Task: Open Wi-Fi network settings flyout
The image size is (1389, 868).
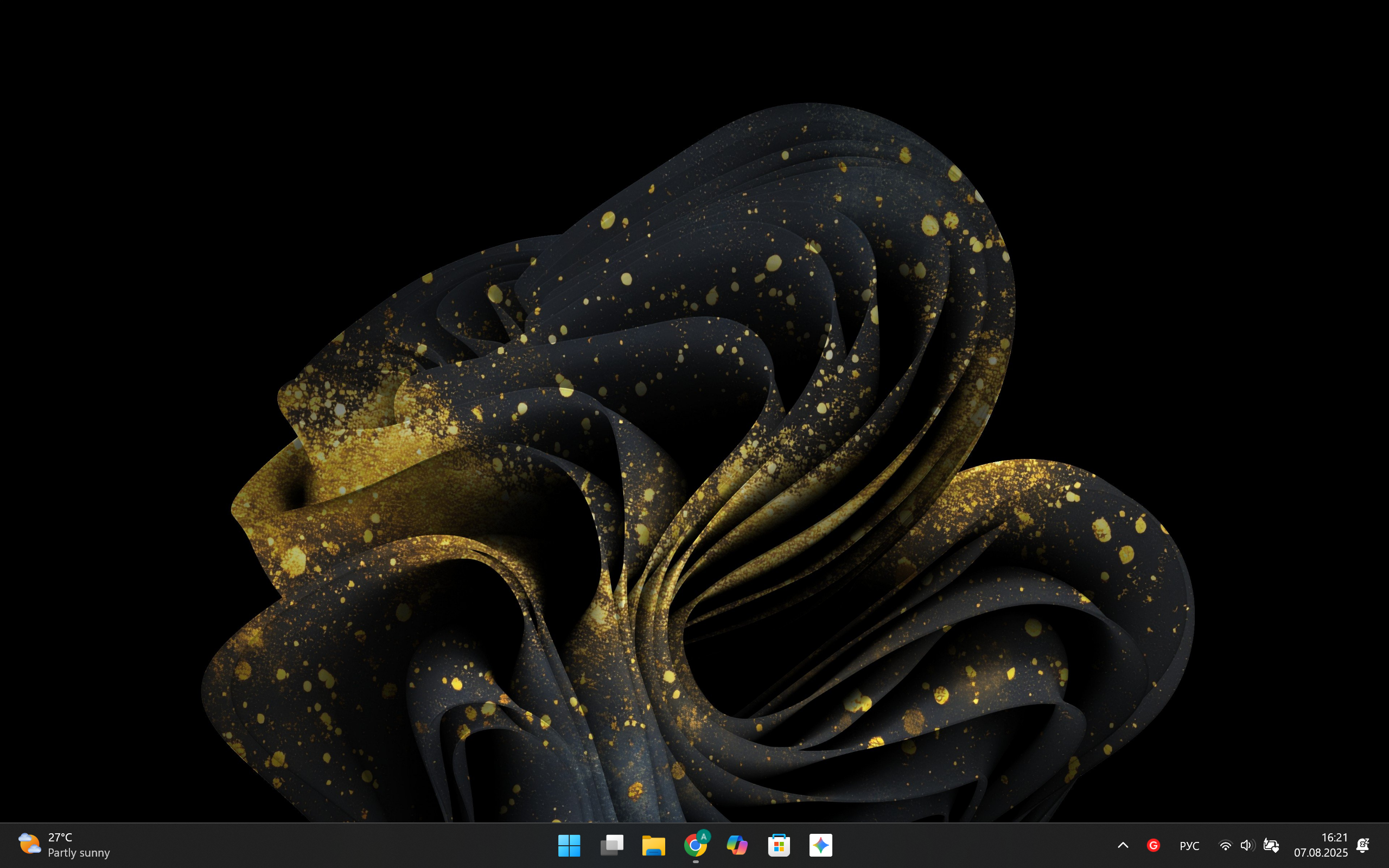Action: click(x=1225, y=846)
